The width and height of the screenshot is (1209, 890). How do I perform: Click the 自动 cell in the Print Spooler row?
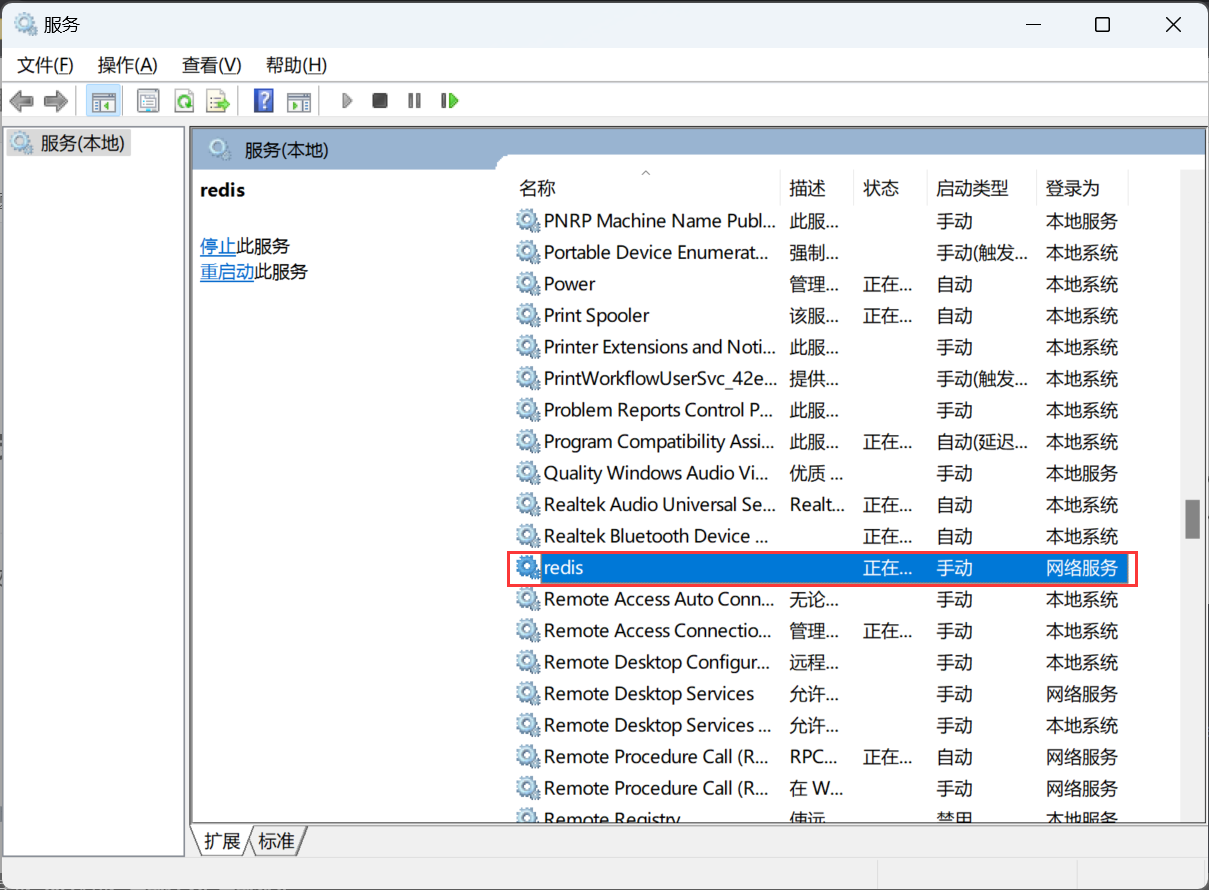coord(955,315)
